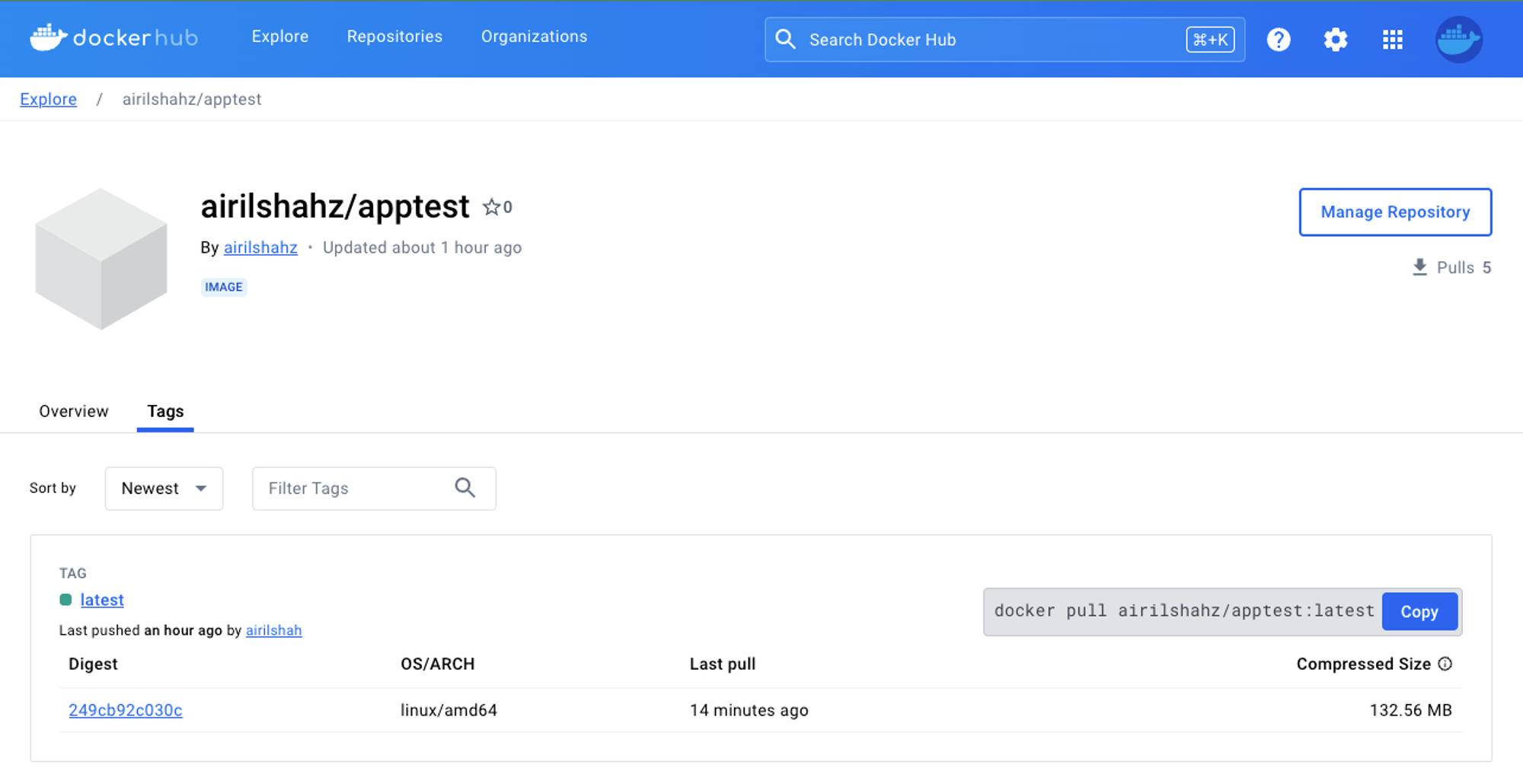Click the 132.56 MB compressed size value
The width and height of the screenshot is (1523, 784).
(1410, 710)
